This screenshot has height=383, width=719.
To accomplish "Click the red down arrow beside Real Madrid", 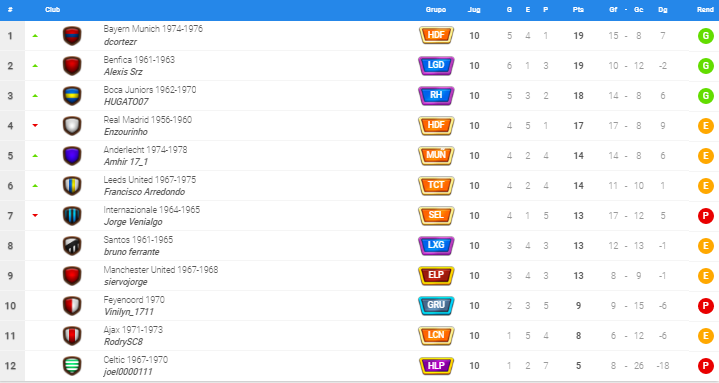I will (x=35, y=126).
